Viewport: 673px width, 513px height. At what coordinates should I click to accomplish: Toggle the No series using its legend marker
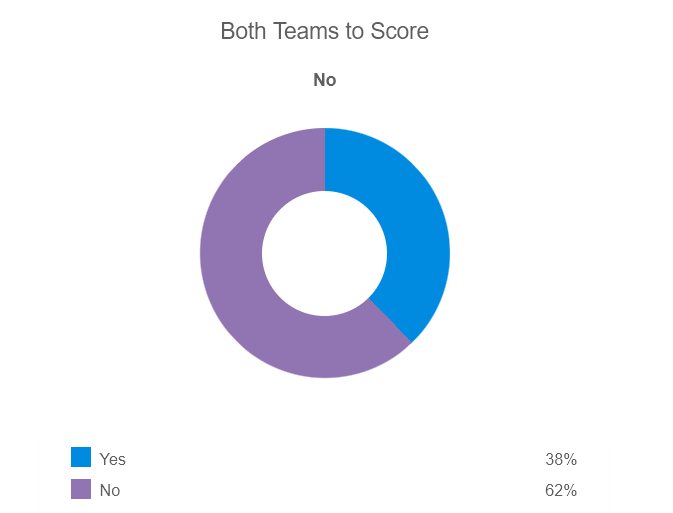pos(81,489)
